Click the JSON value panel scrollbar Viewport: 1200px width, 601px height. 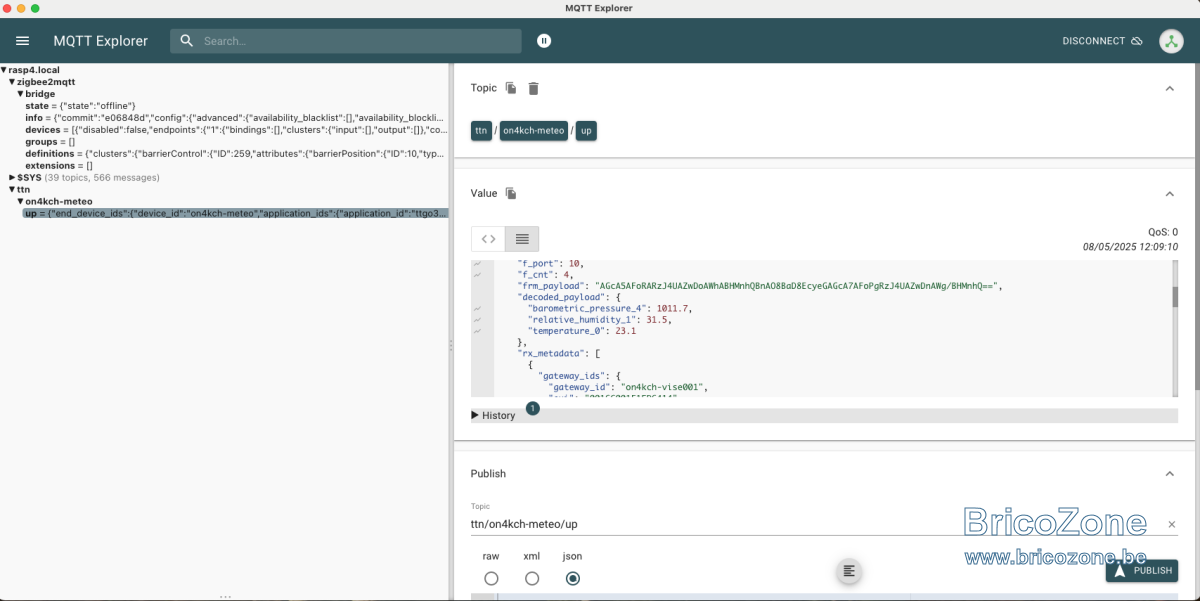tap(1175, 297)
